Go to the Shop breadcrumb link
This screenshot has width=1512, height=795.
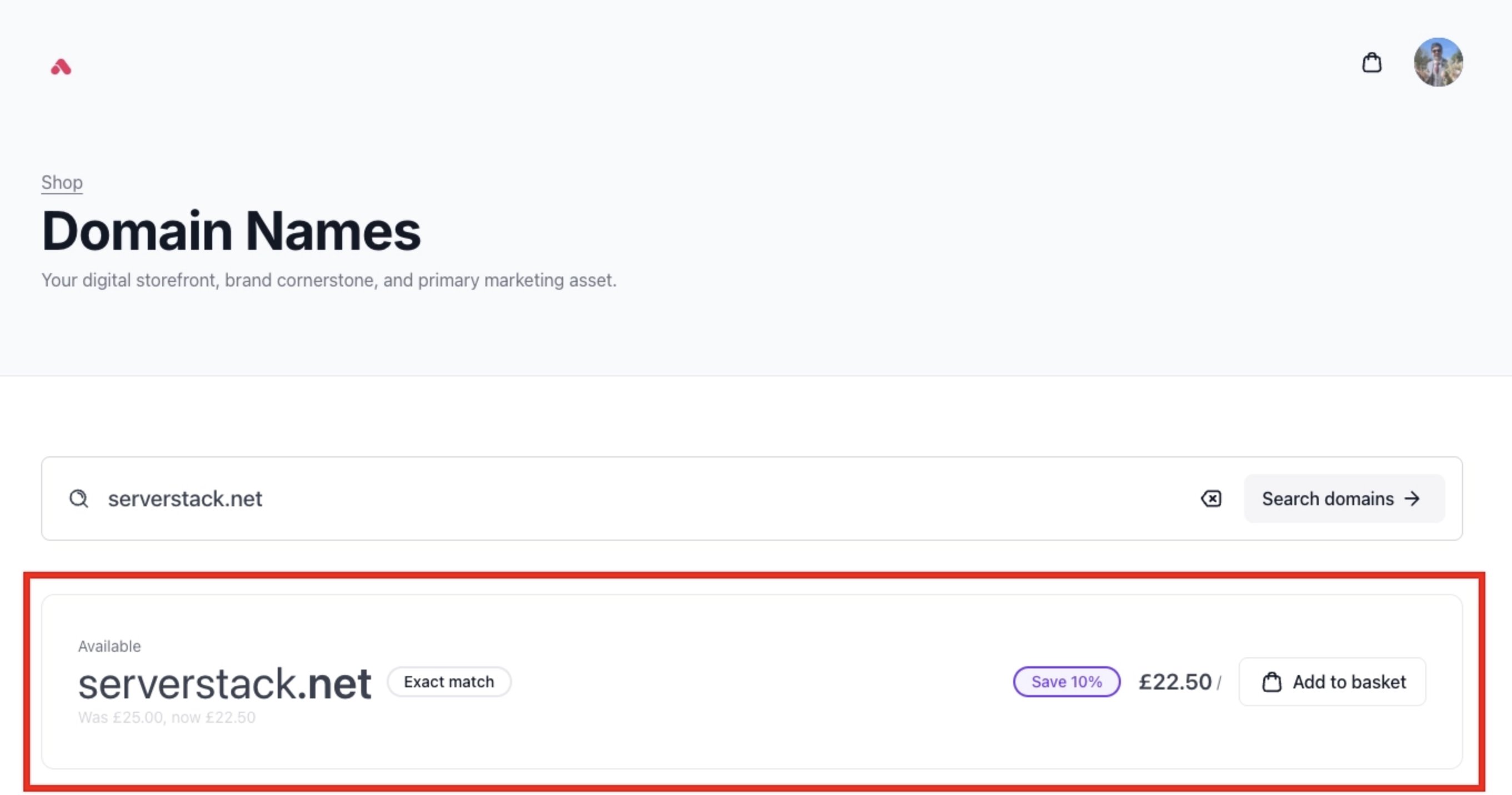click(62, 183)
